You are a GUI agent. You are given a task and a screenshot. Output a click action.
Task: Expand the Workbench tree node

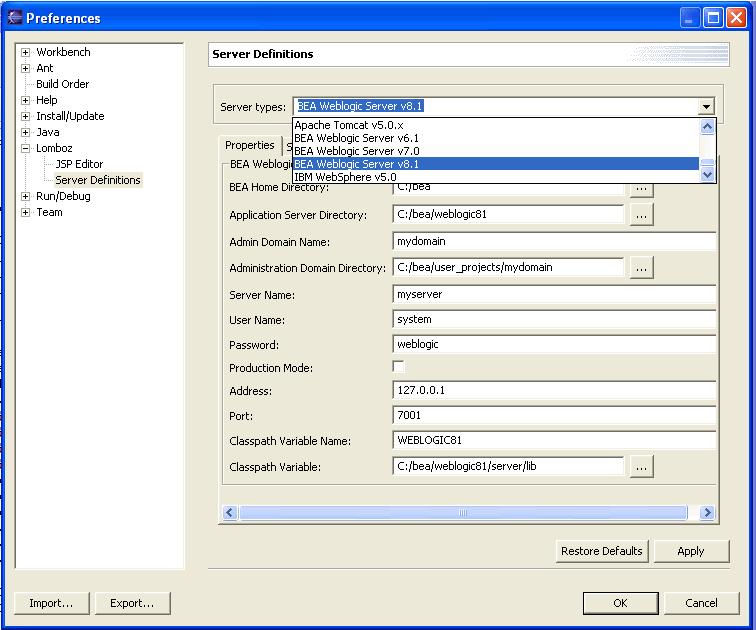25,52
